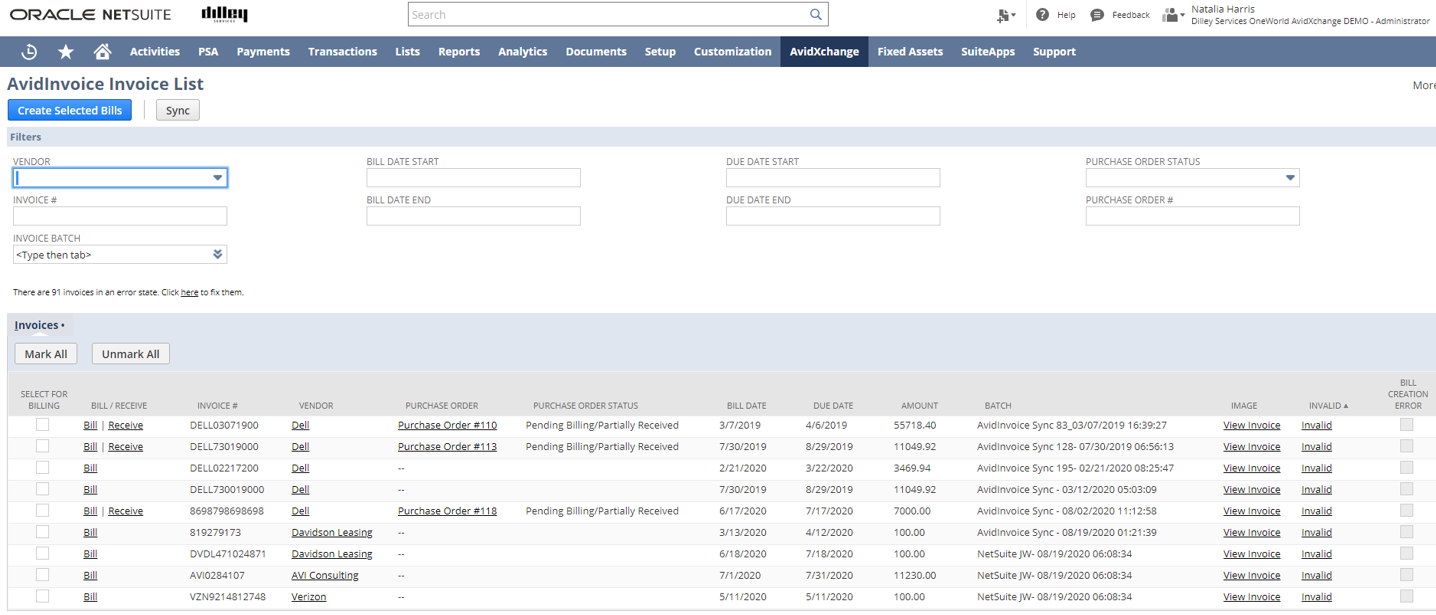Screen dimensions: 1436x615
Task: Sort by the Amount column header
Action: pyautogui.click(x=919, y=406)
